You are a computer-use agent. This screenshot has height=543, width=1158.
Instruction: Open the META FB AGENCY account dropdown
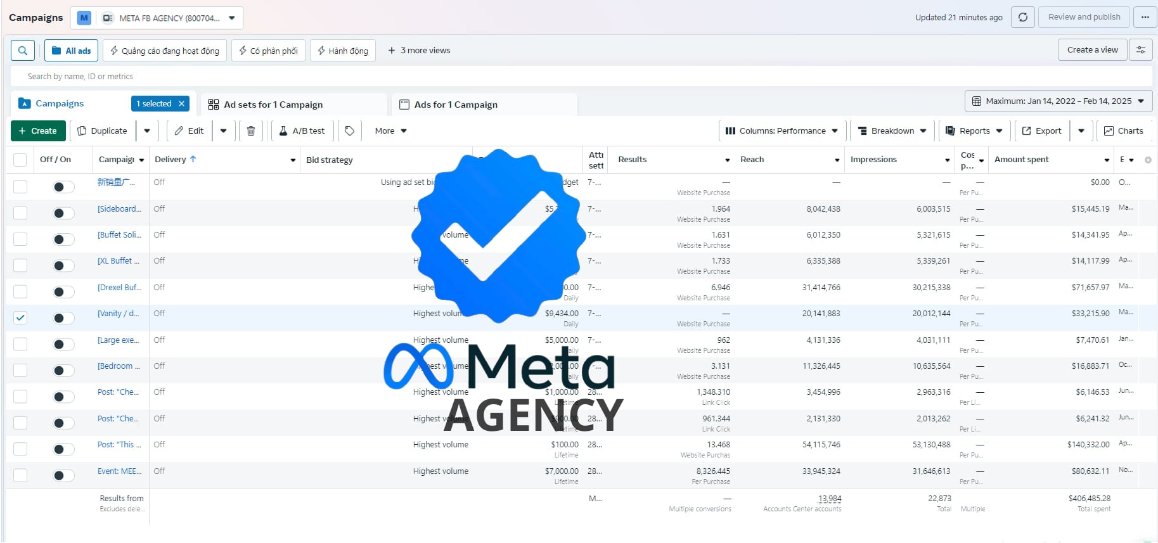157,17
